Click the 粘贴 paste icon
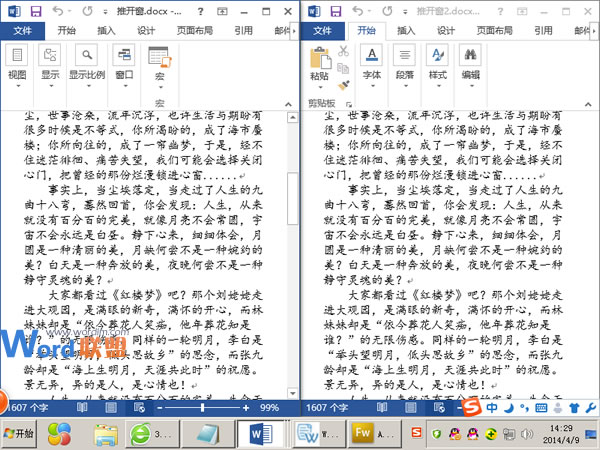Image resolution: width=600 pixels, height=450 pixels. 320,58
